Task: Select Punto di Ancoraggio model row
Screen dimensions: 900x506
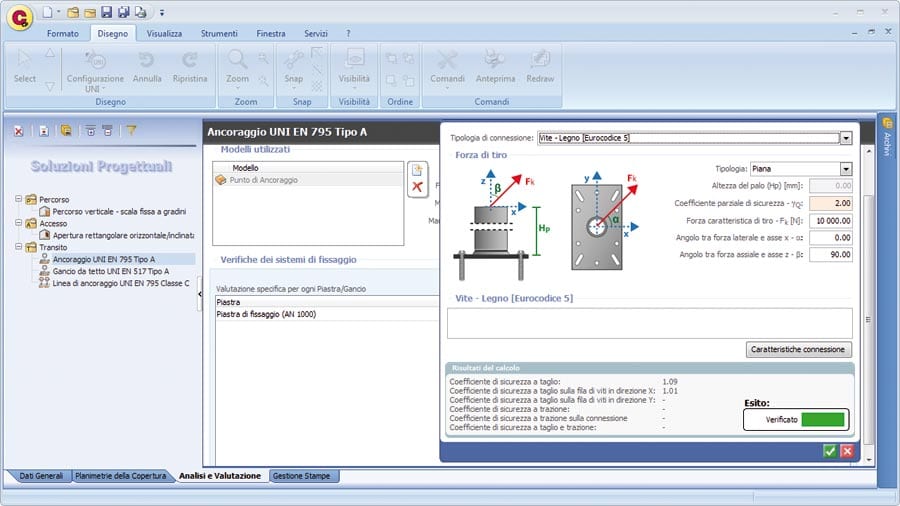Action: pos(308,180)
